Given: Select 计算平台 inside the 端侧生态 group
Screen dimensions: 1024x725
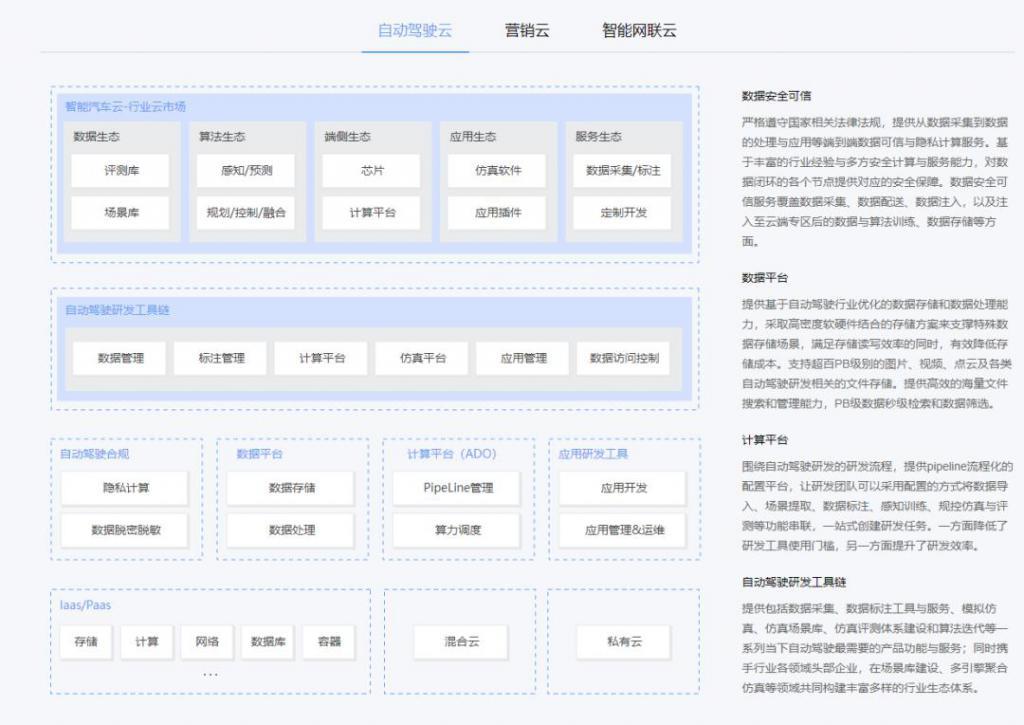Looking at the screenshot, I should [372, 212].
